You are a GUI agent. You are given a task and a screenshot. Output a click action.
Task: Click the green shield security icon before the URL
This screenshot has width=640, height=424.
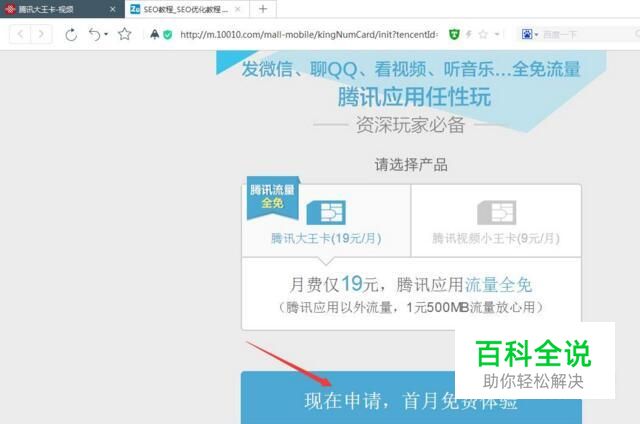click(x=167, y=35)
